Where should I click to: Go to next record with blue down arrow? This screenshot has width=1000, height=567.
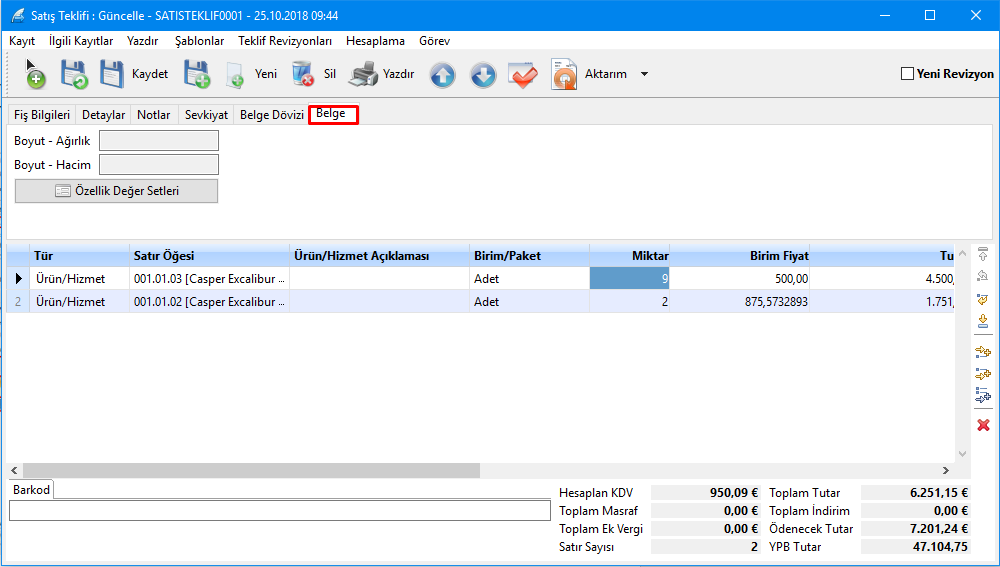pyautogui.click(x=483, y=75)
